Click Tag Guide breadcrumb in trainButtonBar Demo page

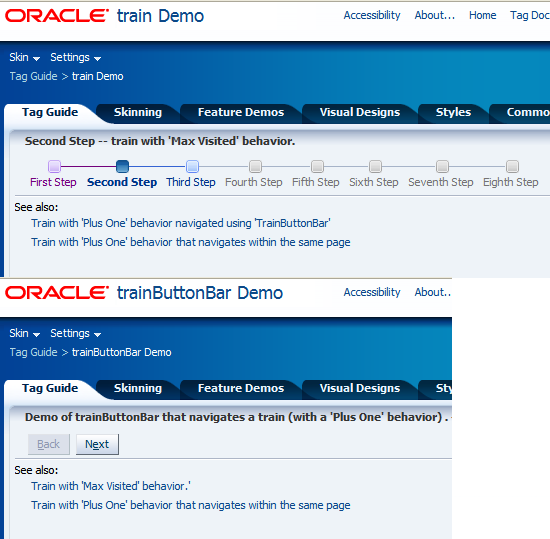point(33,352)
